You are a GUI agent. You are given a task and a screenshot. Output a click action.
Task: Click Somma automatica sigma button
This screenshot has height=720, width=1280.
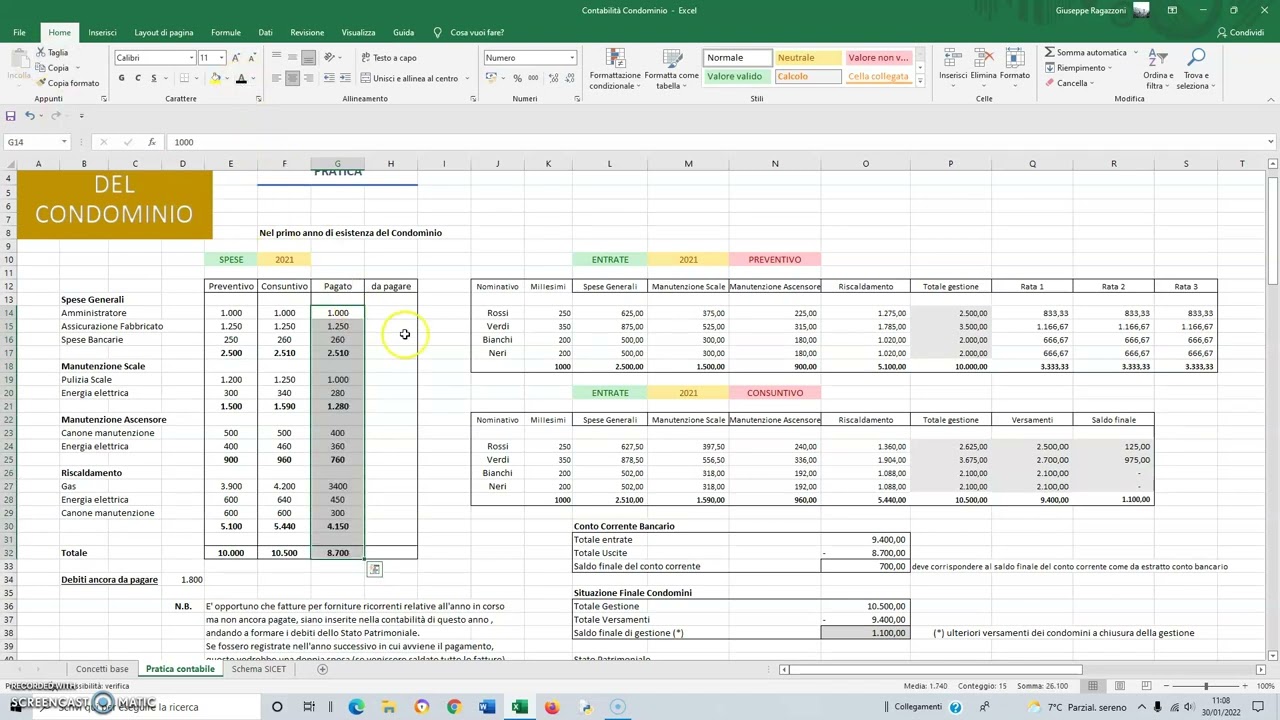pyautogui.click(x=1086, y=52)
